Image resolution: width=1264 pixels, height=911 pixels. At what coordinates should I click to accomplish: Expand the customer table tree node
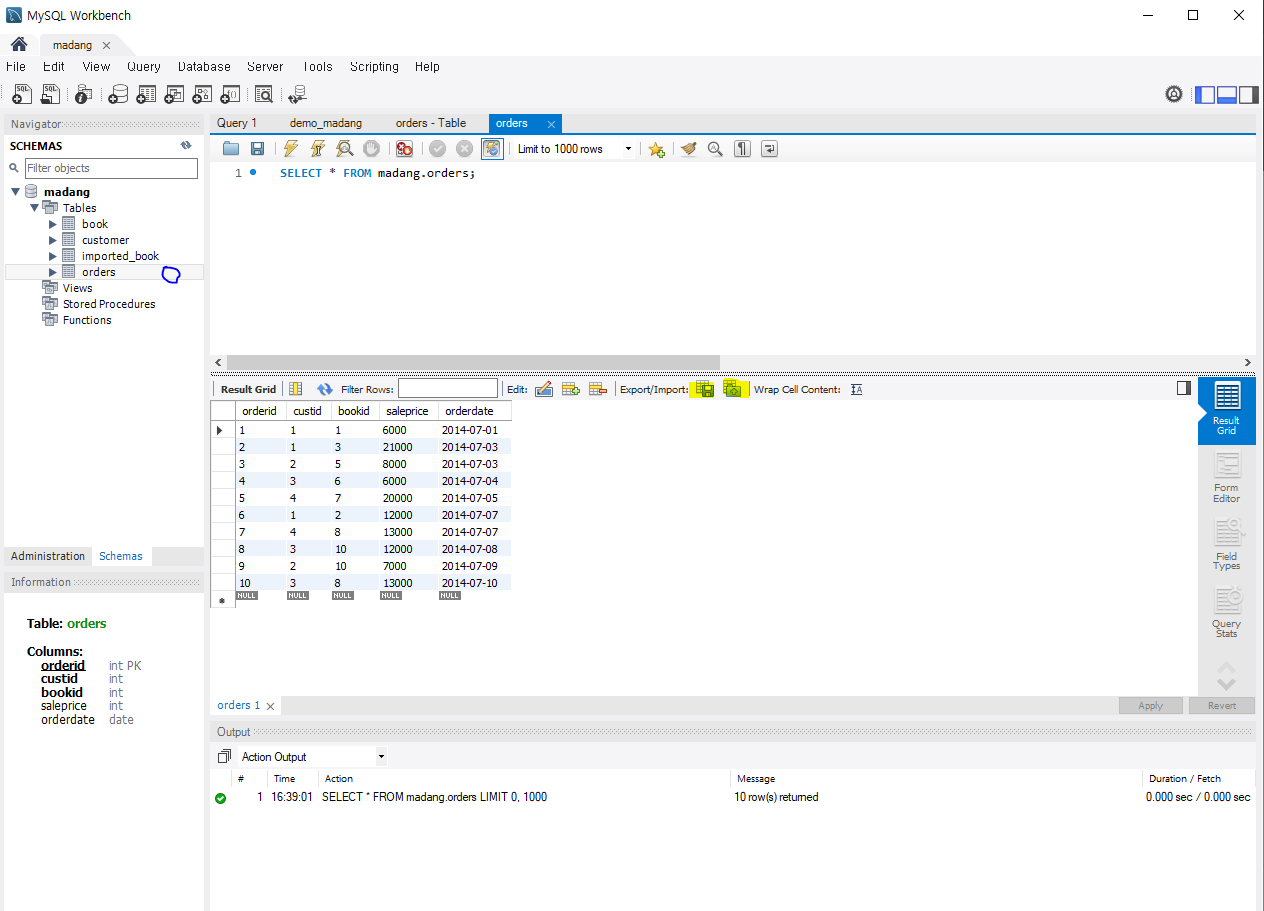[x=53, y=240]
